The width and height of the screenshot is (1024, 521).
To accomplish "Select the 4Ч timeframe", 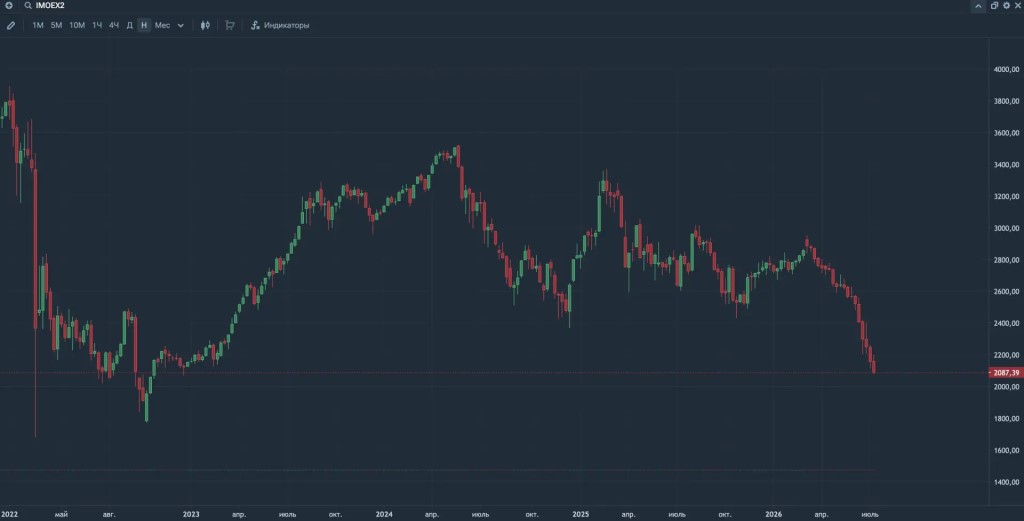I will [x=114, y=25].
